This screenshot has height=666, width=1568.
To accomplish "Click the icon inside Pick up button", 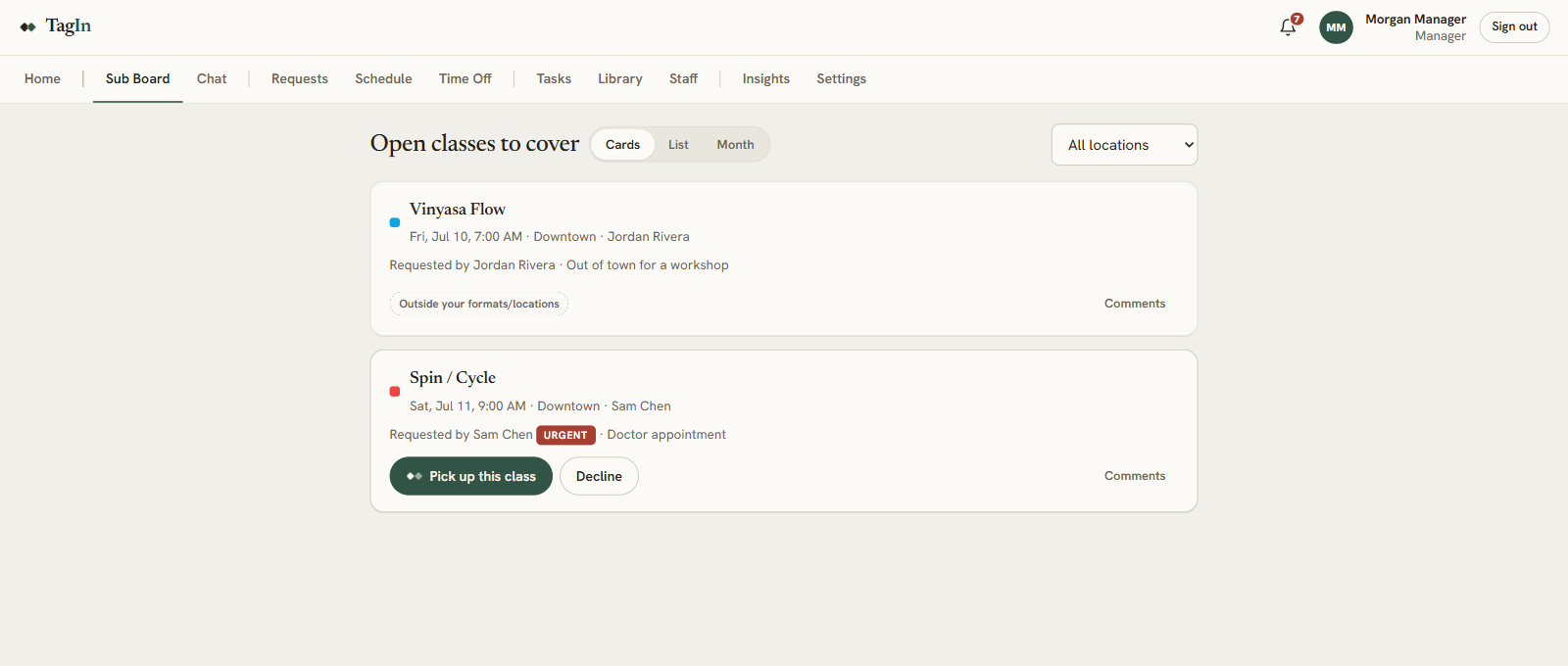I will pos(415,476).
